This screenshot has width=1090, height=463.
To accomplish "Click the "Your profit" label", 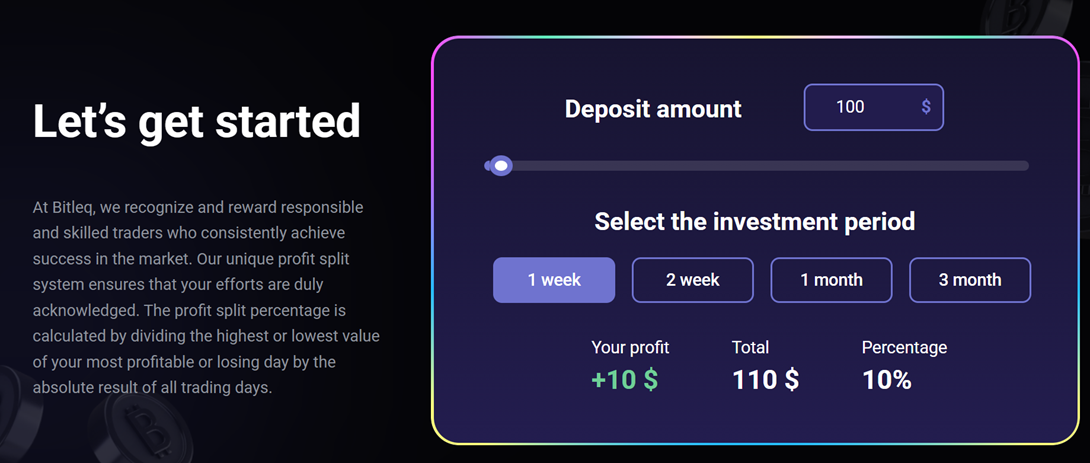I will click(x=630, y=348).
